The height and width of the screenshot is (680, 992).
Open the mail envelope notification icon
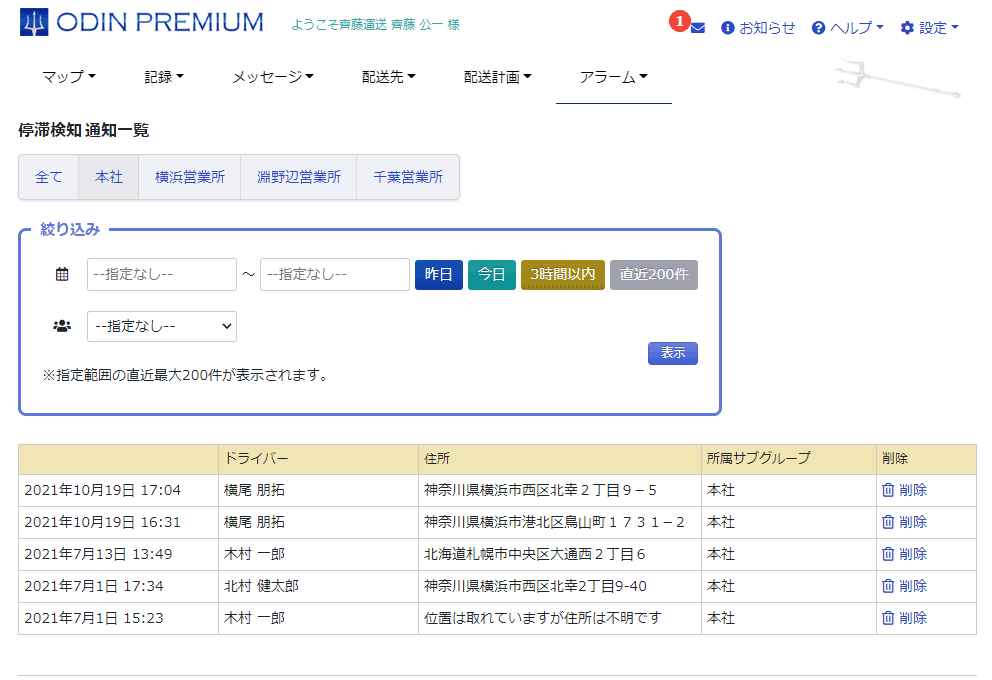[x=697, y=28]
